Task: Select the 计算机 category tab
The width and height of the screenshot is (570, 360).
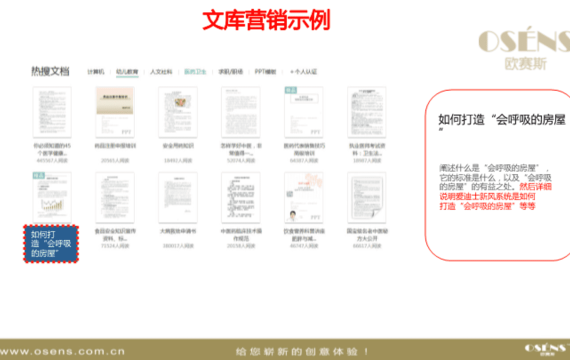Action: point(96,72)
